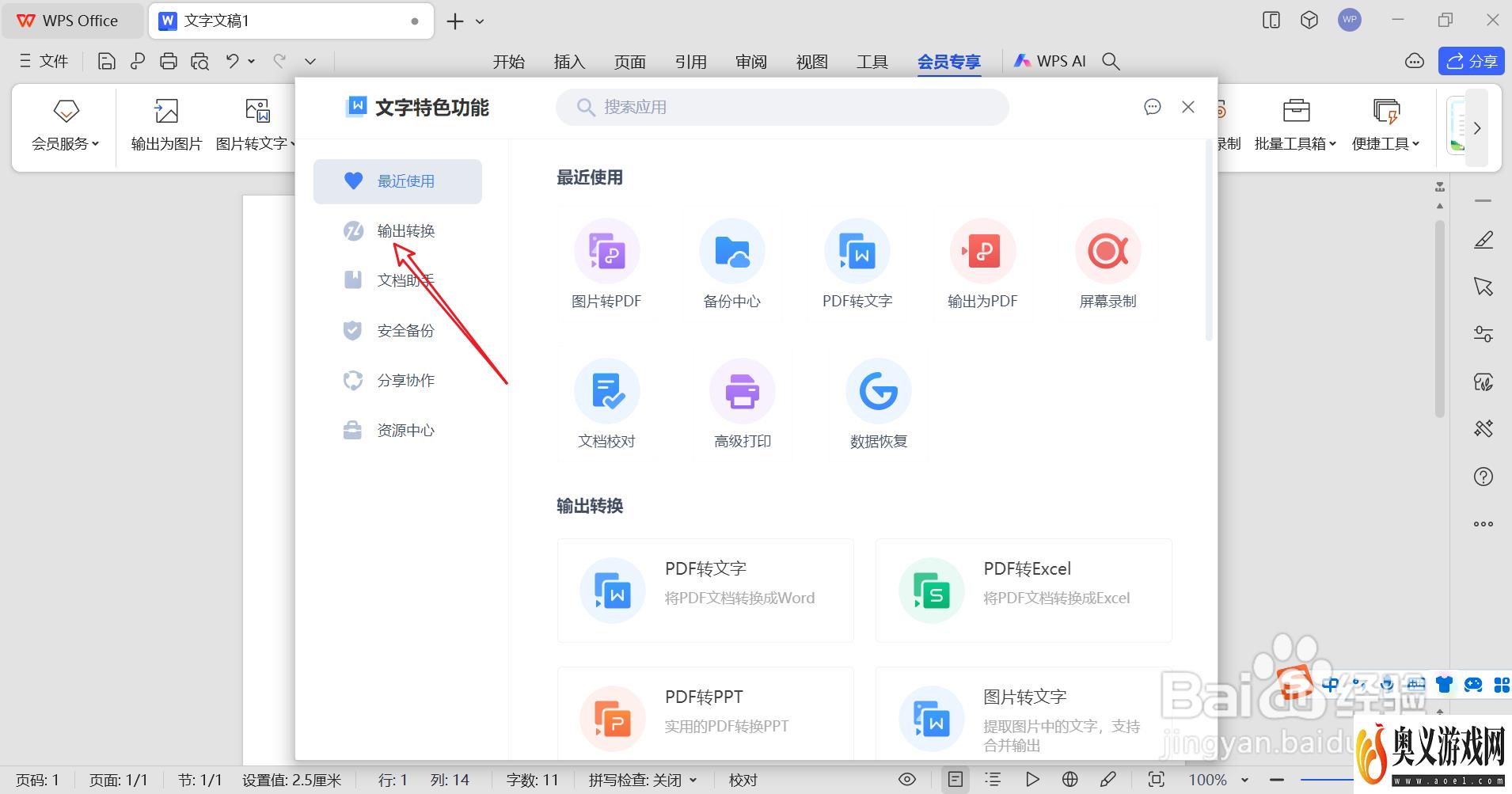Toggle full screen fit icon in status bar
This screenshot has height=794, width=1512.
click(x=1157, y=779)
